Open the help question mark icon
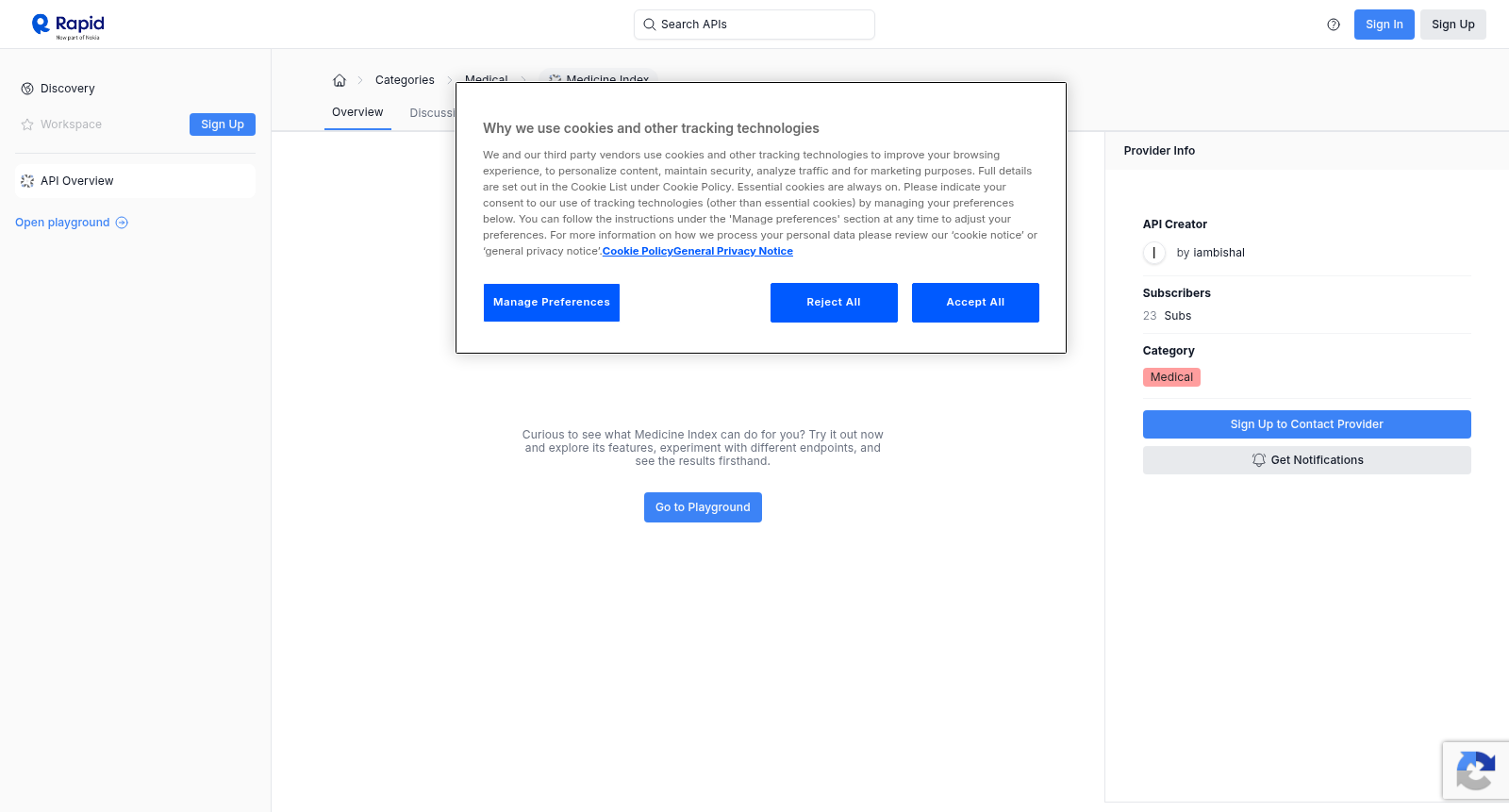Image resolution: width=1509 pixels, height=812 pixels. (1334, 25)
